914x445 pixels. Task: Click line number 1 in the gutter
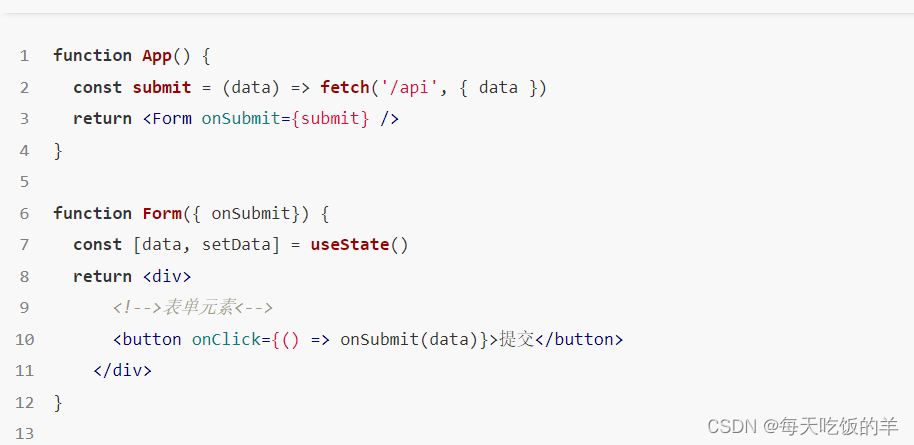(x=24, y=56)
